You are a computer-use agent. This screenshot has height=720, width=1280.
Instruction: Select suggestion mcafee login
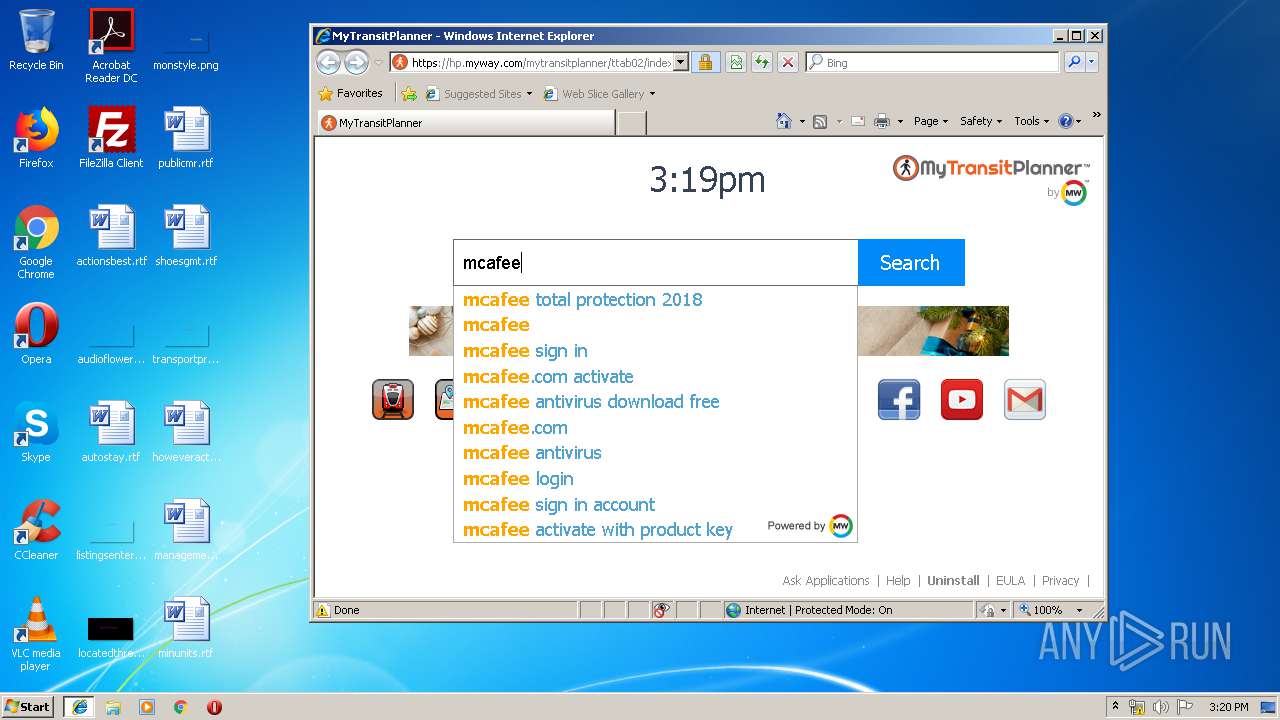point(655,479)
